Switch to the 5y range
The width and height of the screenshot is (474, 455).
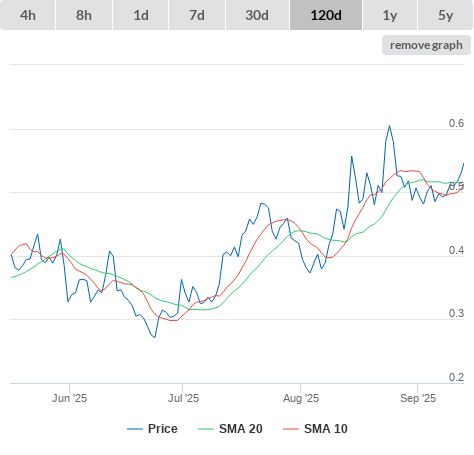tap(445, 15)
